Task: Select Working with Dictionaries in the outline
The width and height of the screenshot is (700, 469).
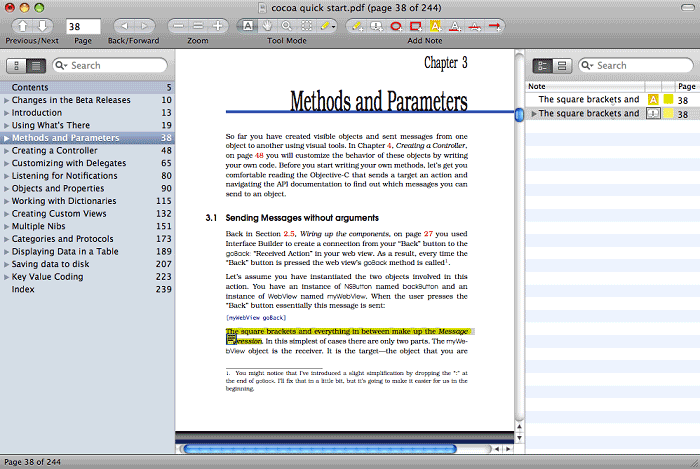Action: pos(87,201)
